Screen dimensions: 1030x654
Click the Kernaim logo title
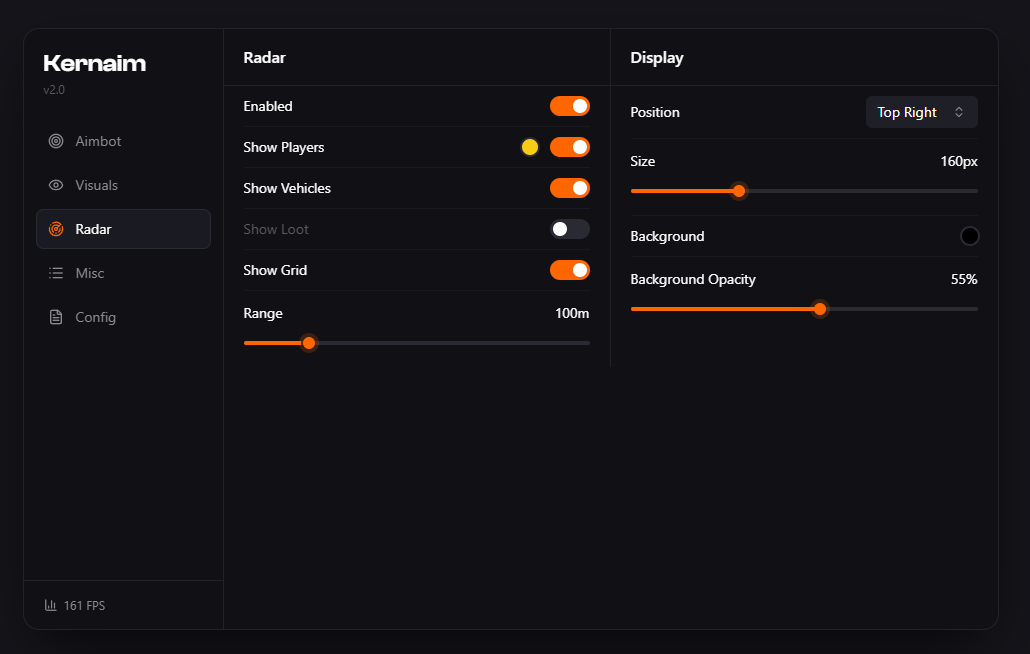point(95,64)
